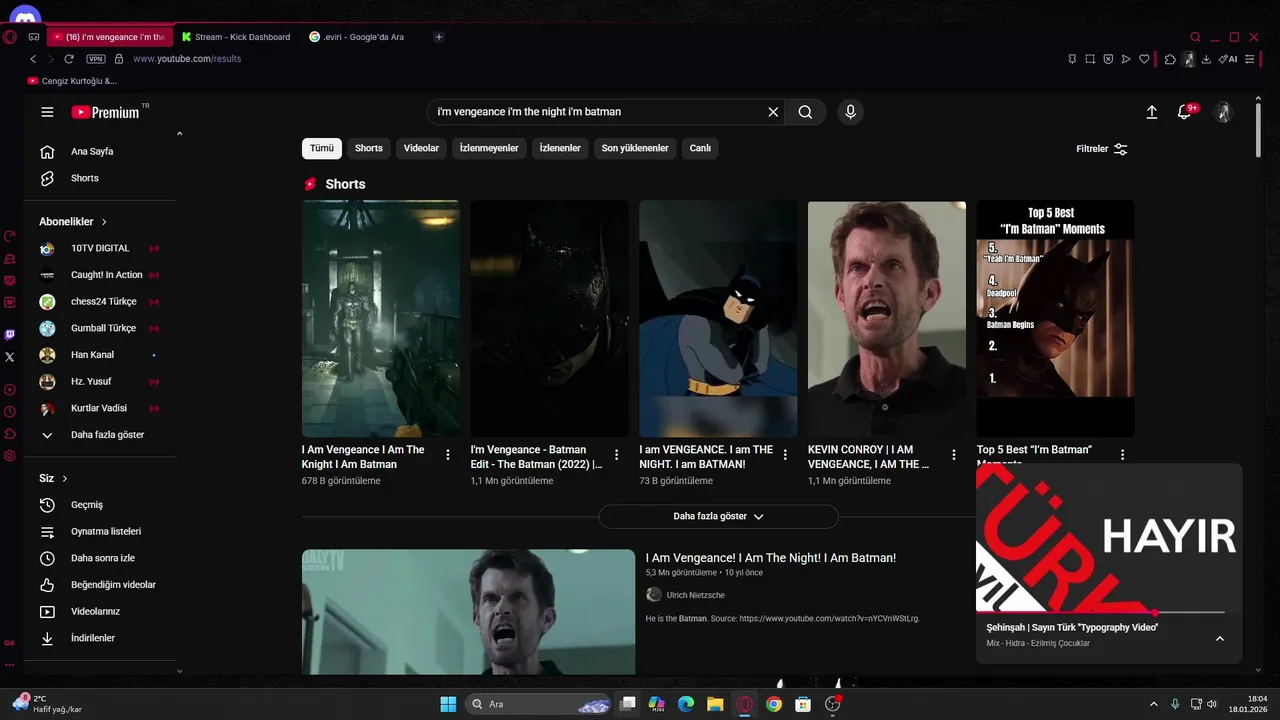
Task: Reload the page
Action: point(69,59)
